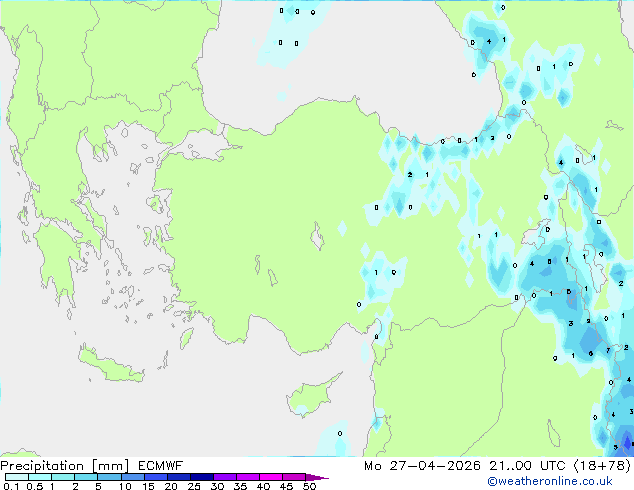Click the legend value "40"
The height and width of the screenshot is (490, 634).
(x=263, y=486)
